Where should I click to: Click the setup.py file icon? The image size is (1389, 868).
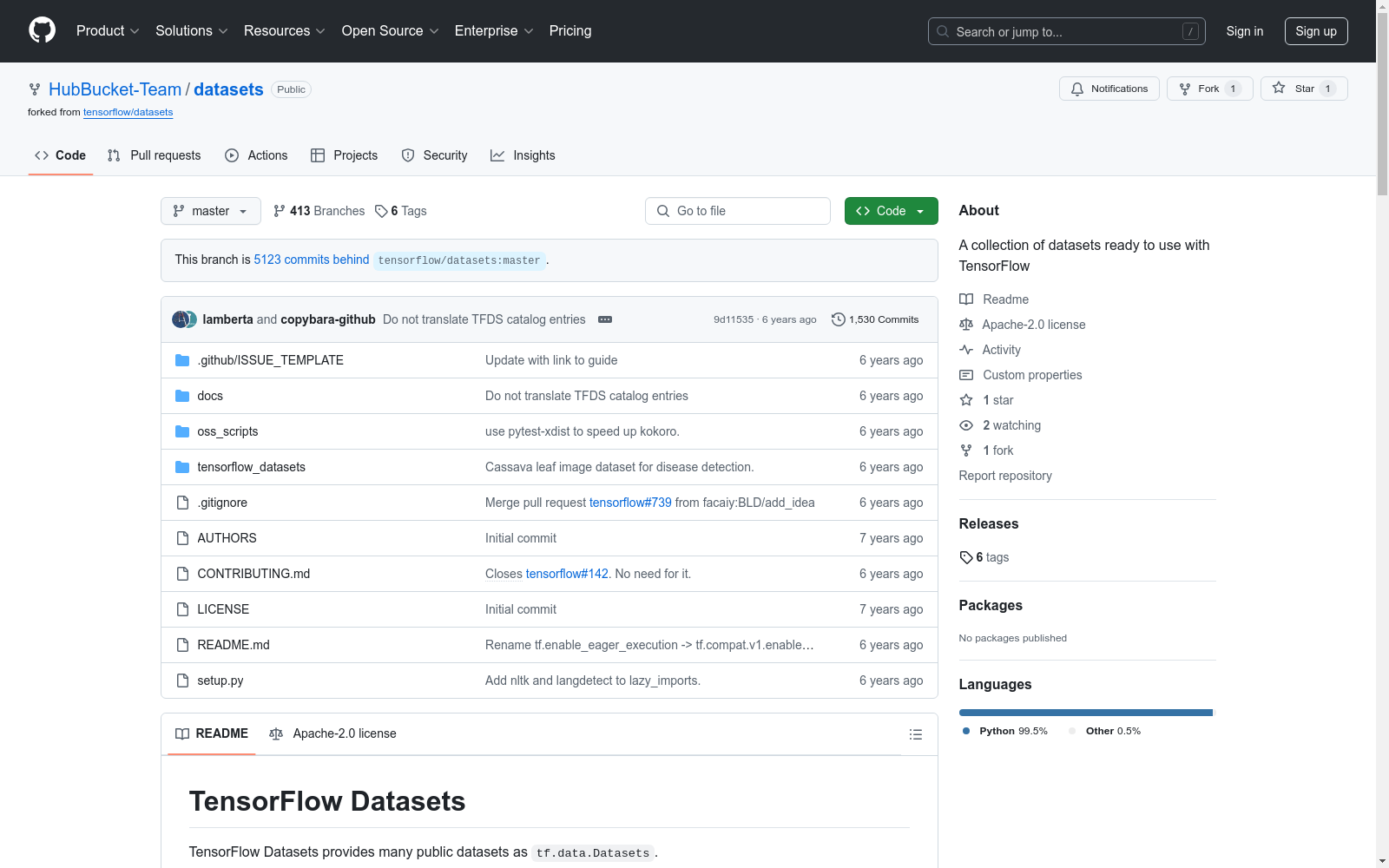[182, 681]
